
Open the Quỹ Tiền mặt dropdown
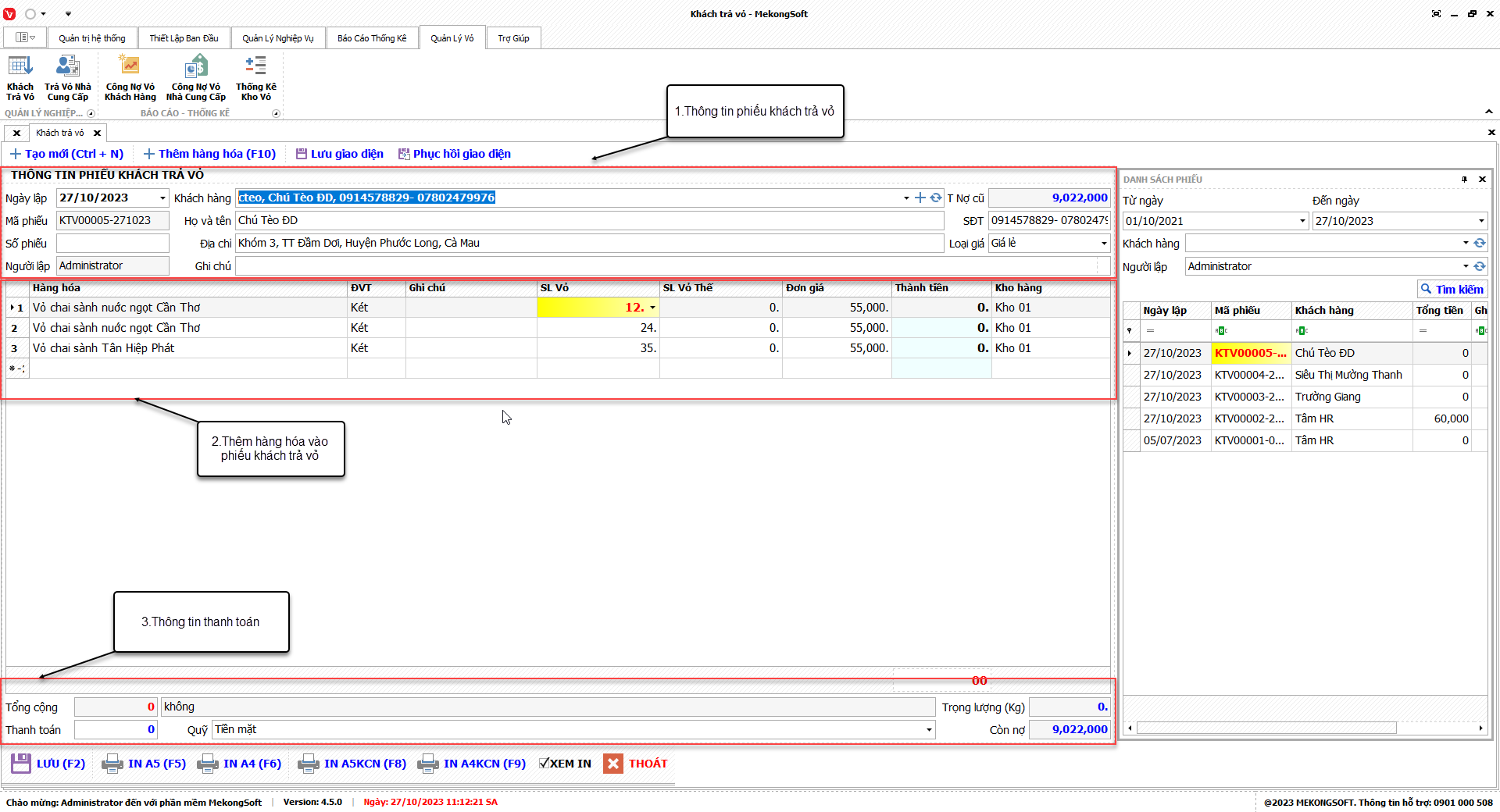(928, 730)
